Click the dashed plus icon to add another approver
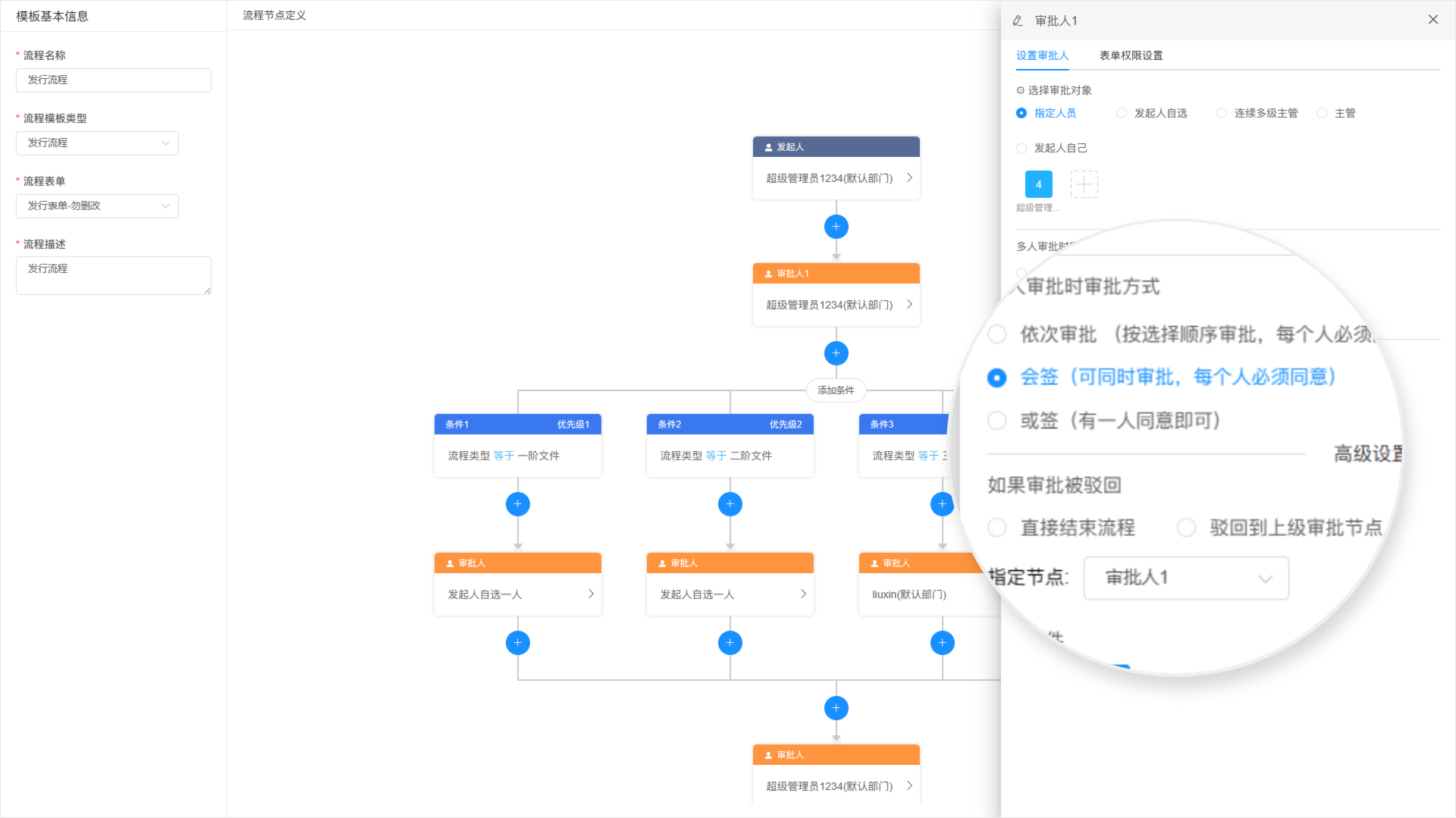 point(1084,183)
